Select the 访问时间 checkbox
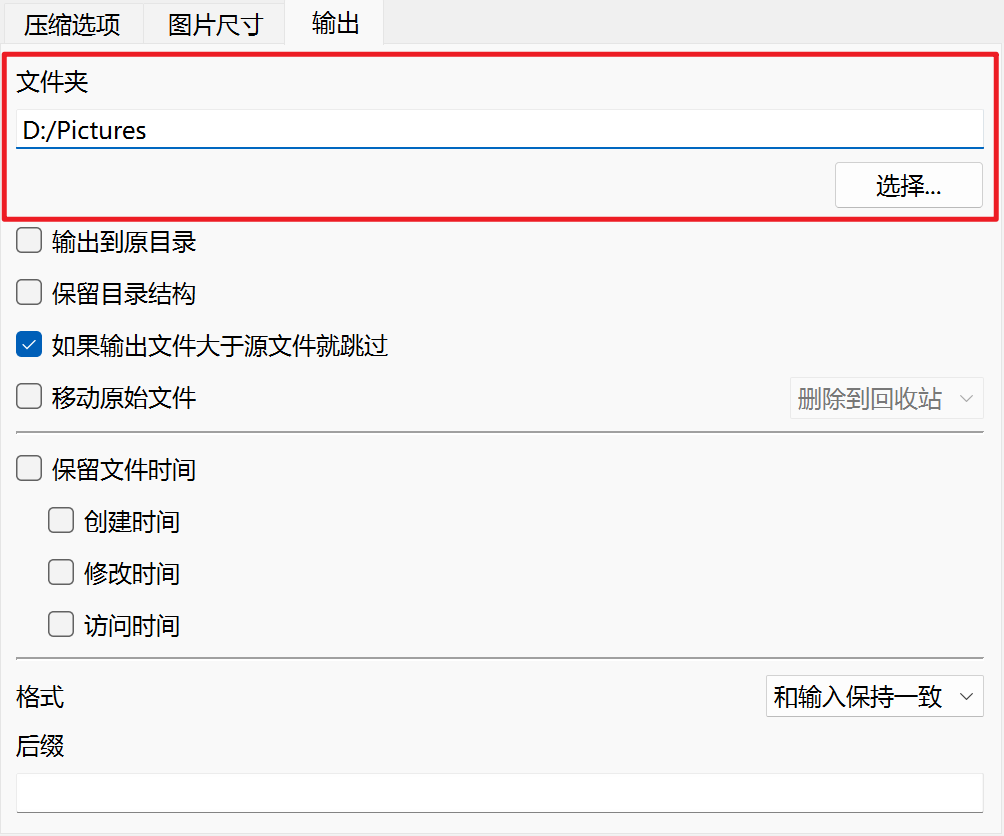This screenshot has height=836, width=1004. [62, 625]
